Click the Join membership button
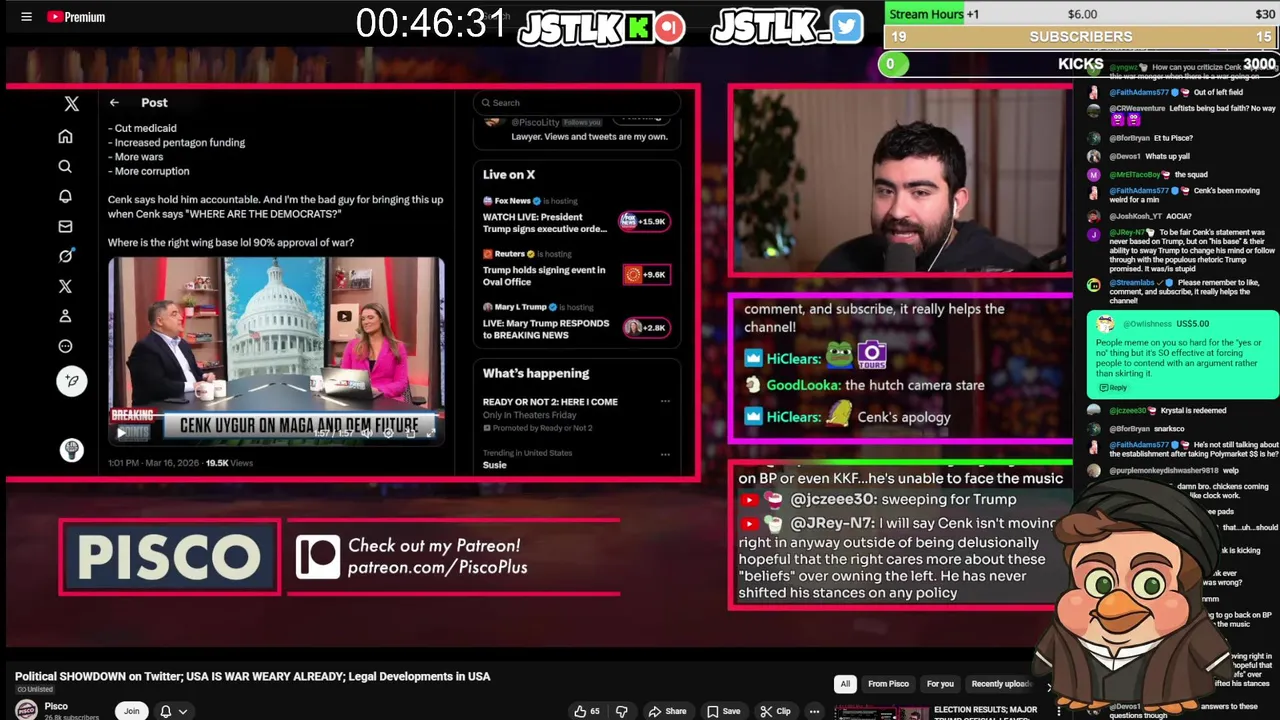1280x720 pixels. point(131,711)
